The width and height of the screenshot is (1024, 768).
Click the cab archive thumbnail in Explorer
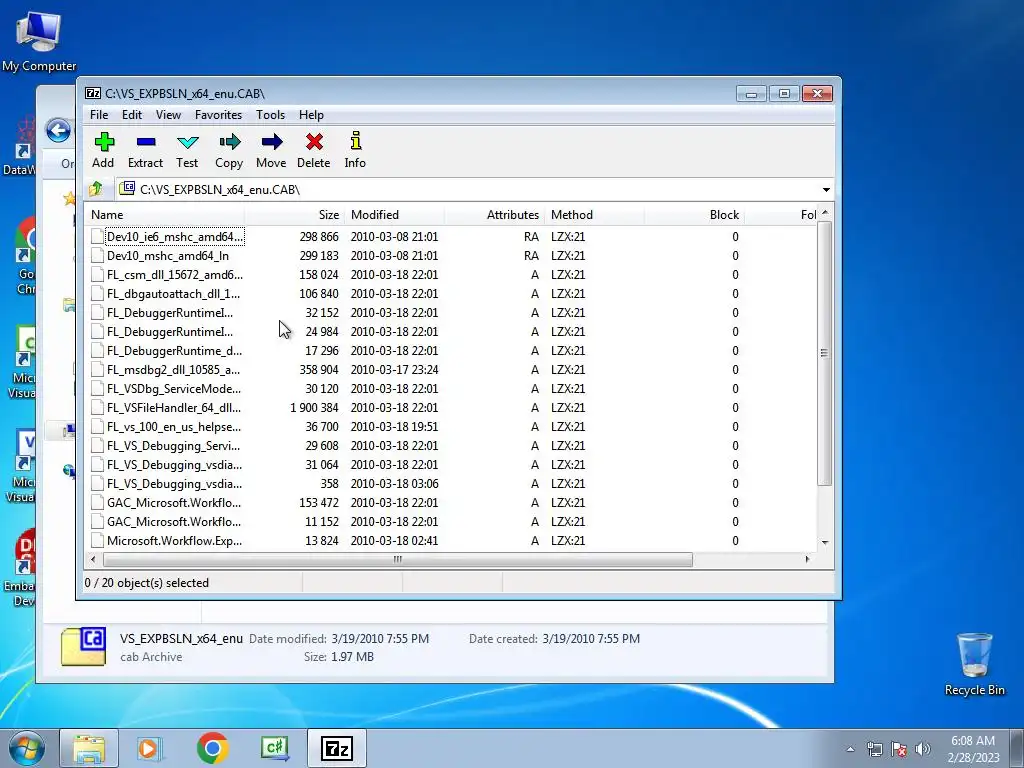pos(84,647)
